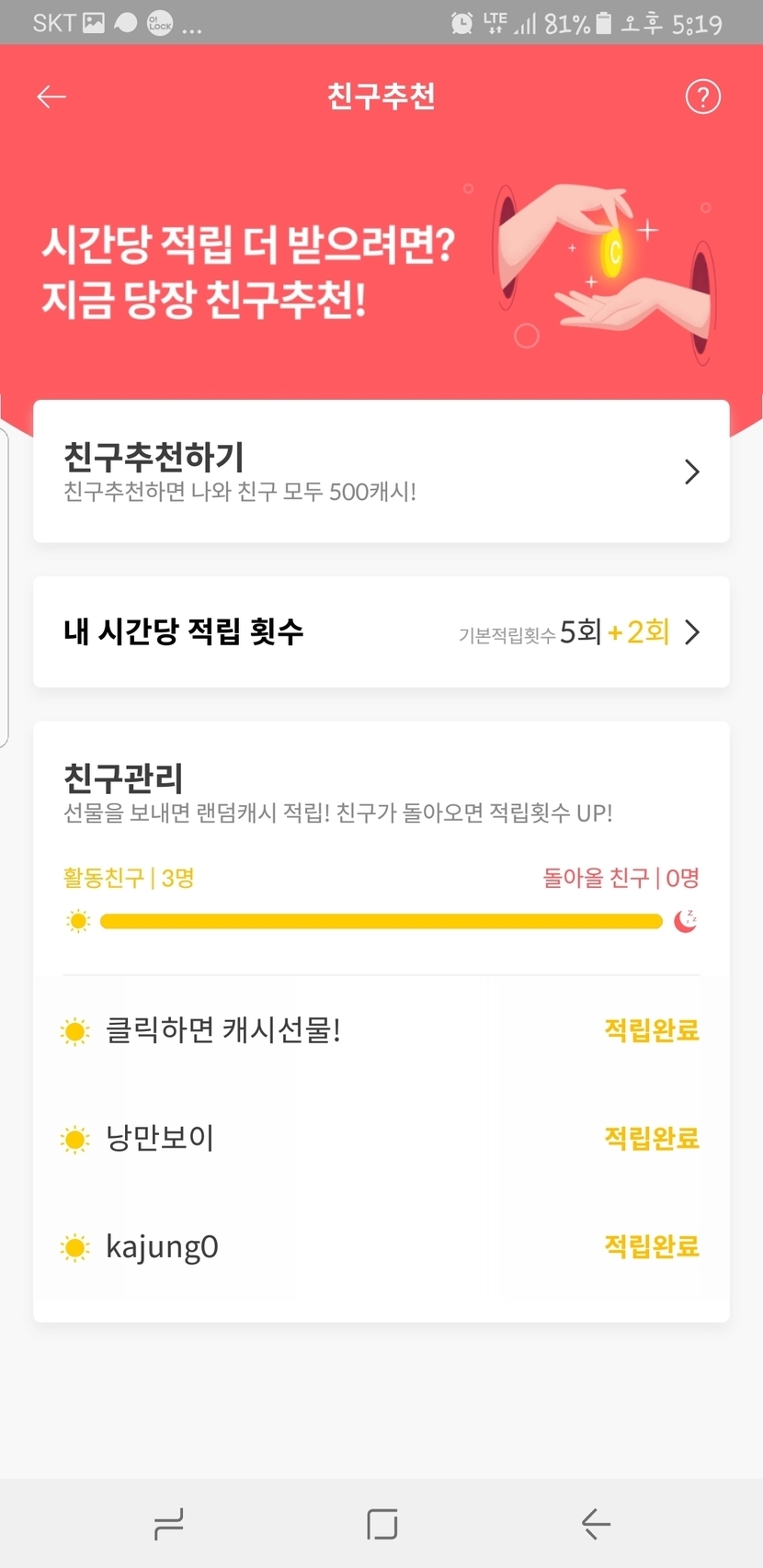
Task: Open the help question mark icon
Action: point(703,97)
